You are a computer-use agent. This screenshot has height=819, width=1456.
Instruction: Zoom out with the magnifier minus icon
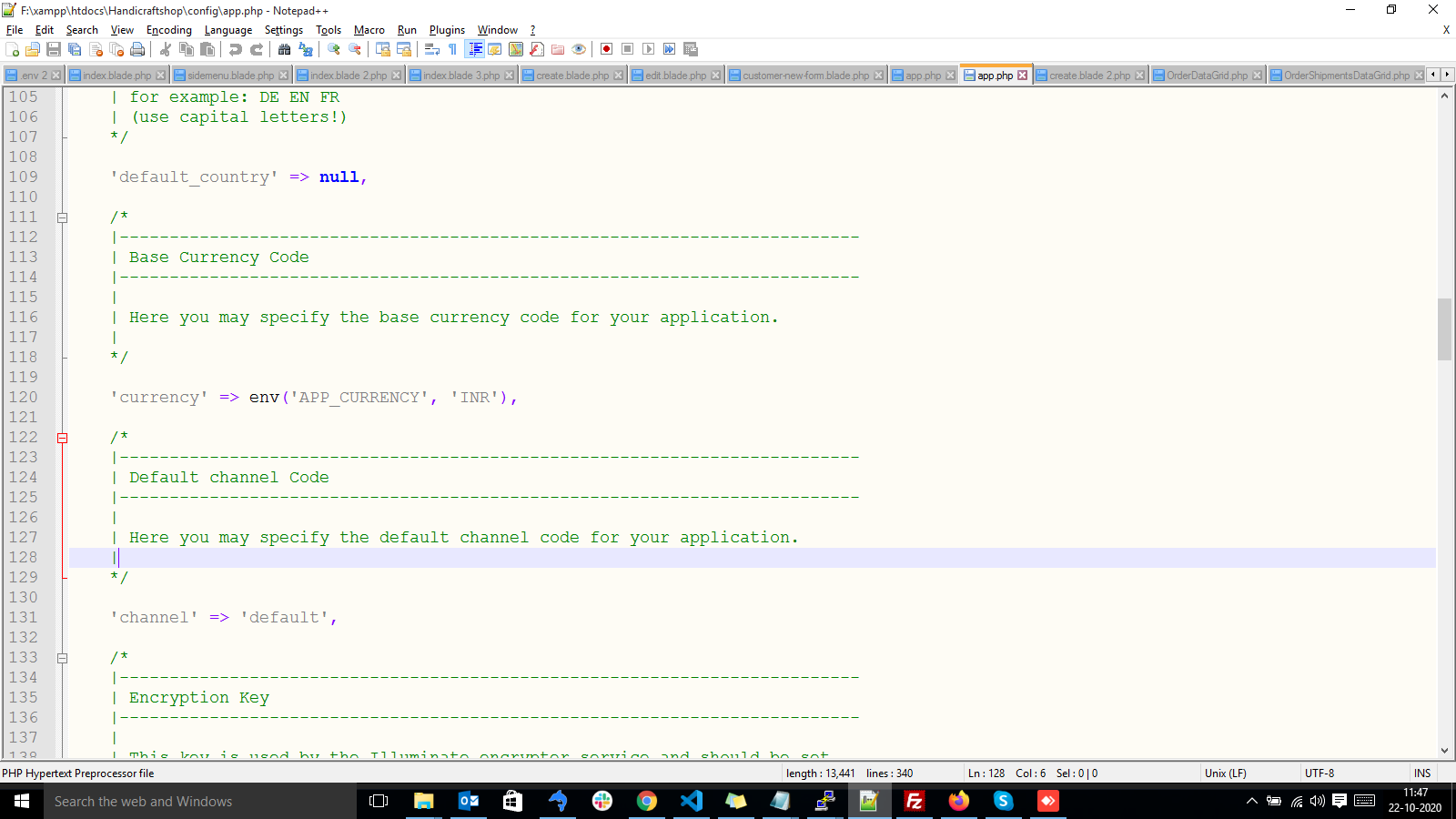tap(355, 49)
